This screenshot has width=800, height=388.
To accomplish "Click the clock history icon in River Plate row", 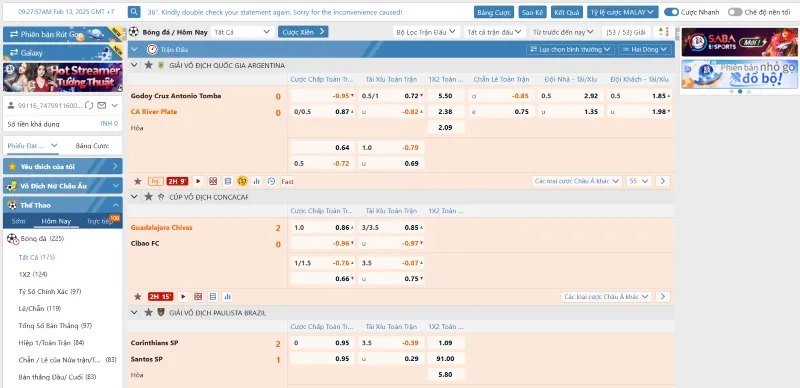I will [x=271, y=181].
